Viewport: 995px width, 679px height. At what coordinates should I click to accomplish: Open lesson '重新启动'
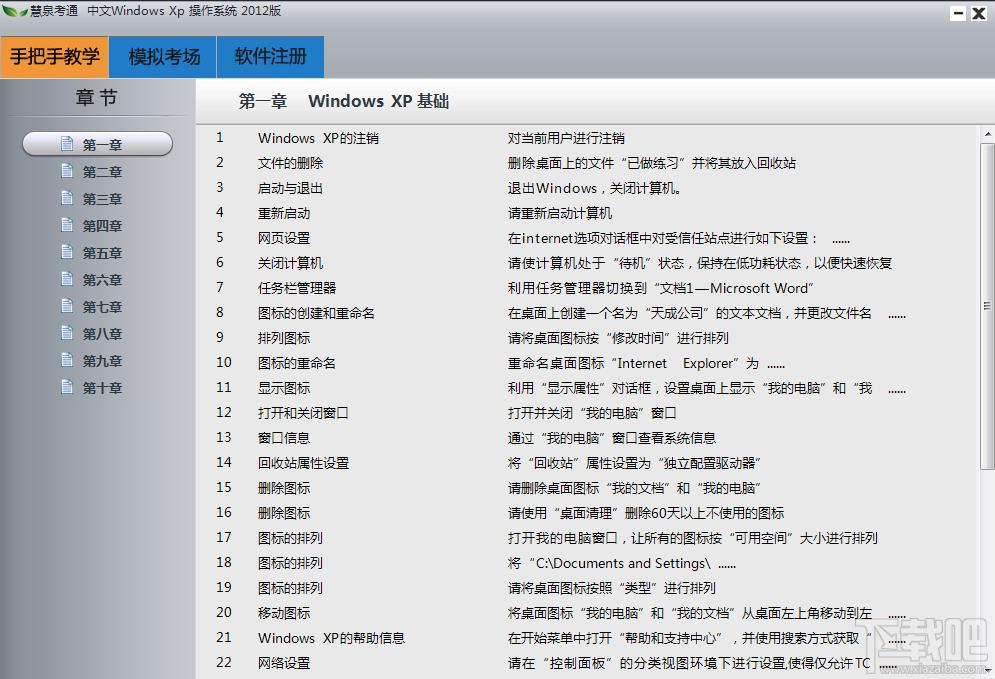284,213
